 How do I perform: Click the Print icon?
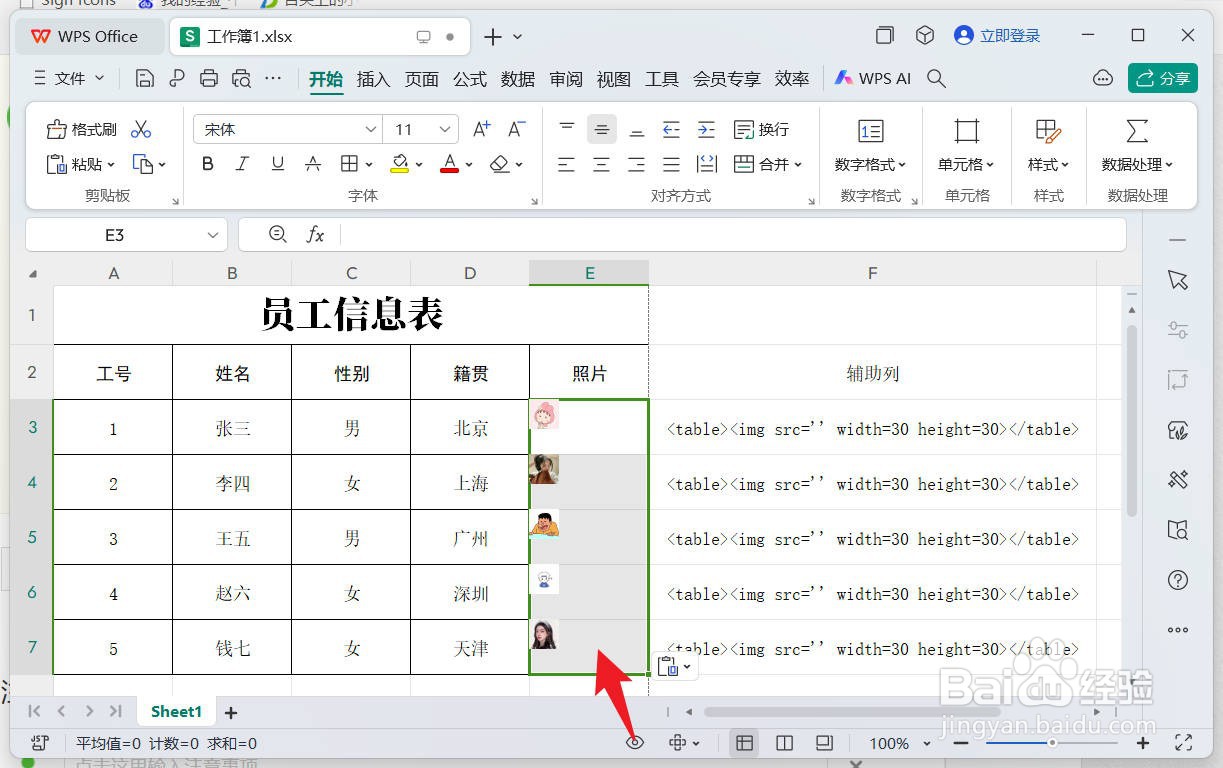209,78
